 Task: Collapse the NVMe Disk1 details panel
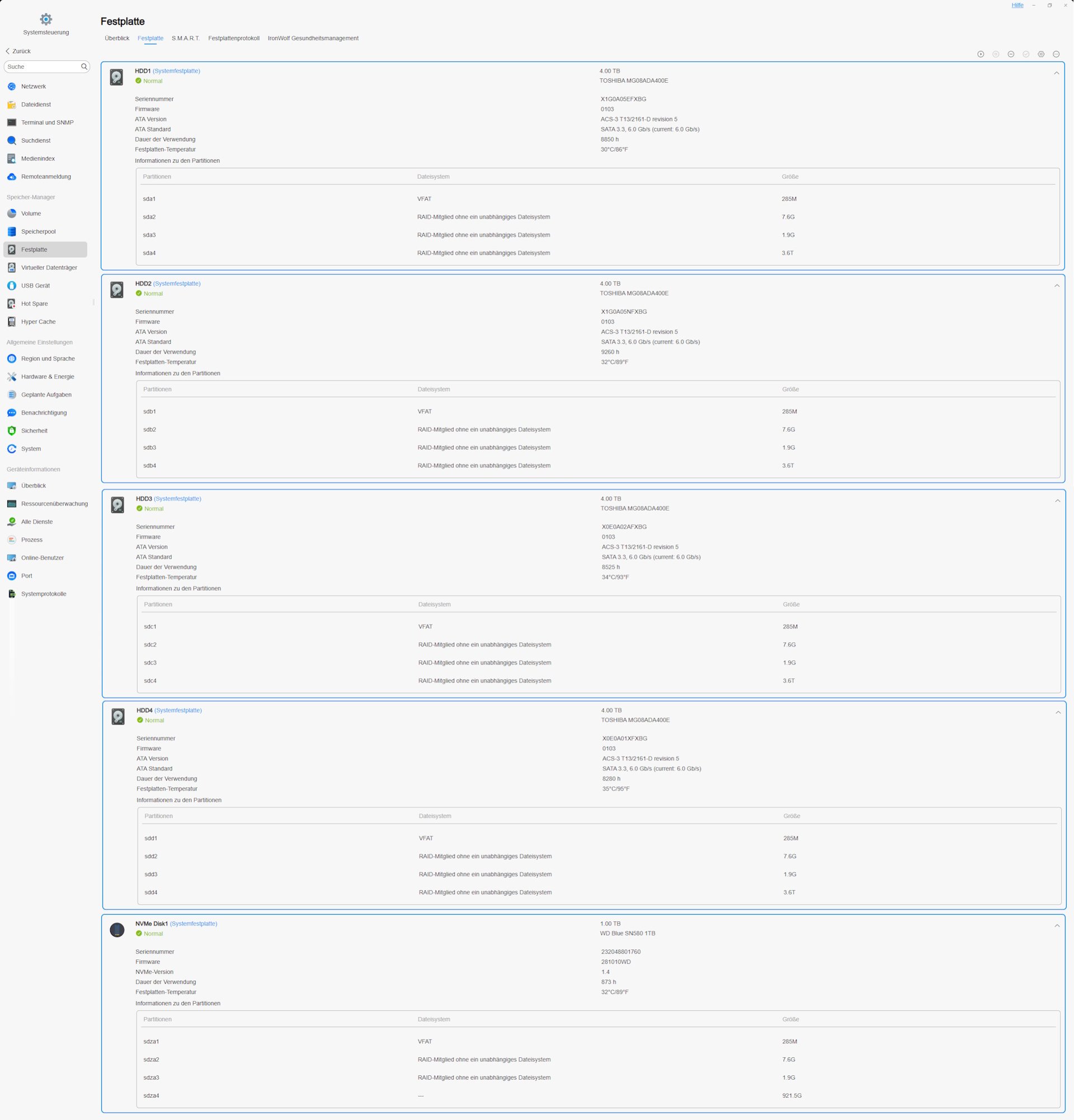point(1057,926)
